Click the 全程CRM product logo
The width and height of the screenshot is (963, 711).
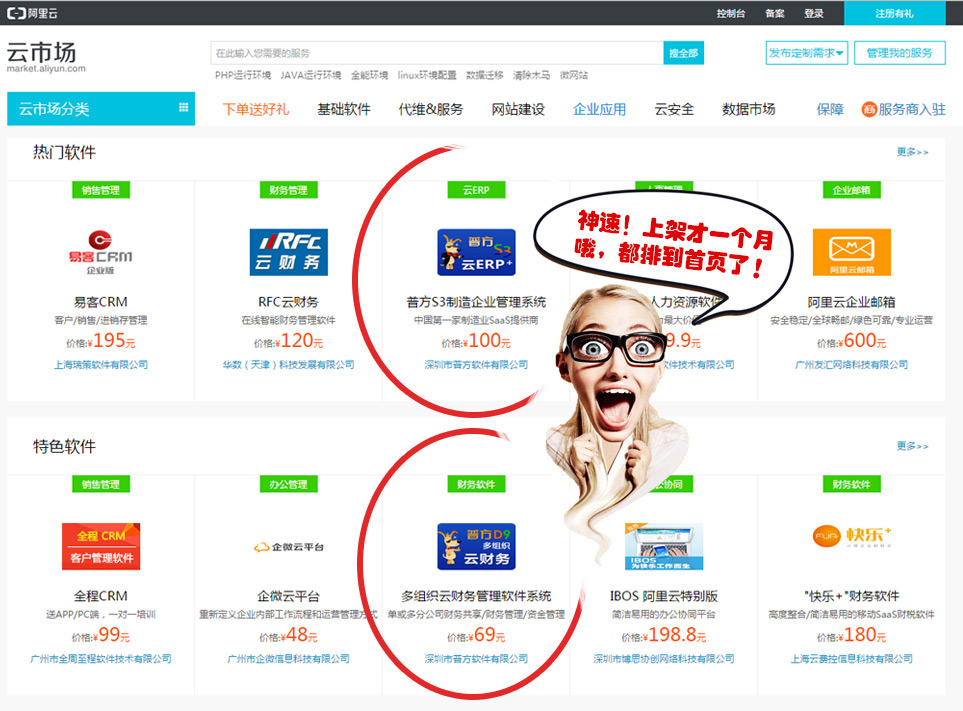coord(100,546)
